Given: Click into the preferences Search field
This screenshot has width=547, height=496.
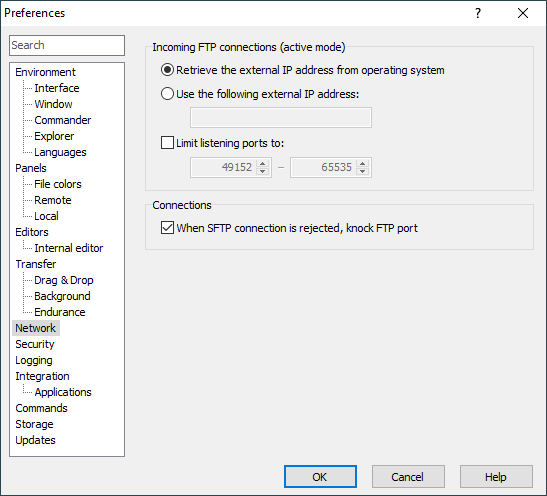Looking at the screenshot, I should click(67, 45).
